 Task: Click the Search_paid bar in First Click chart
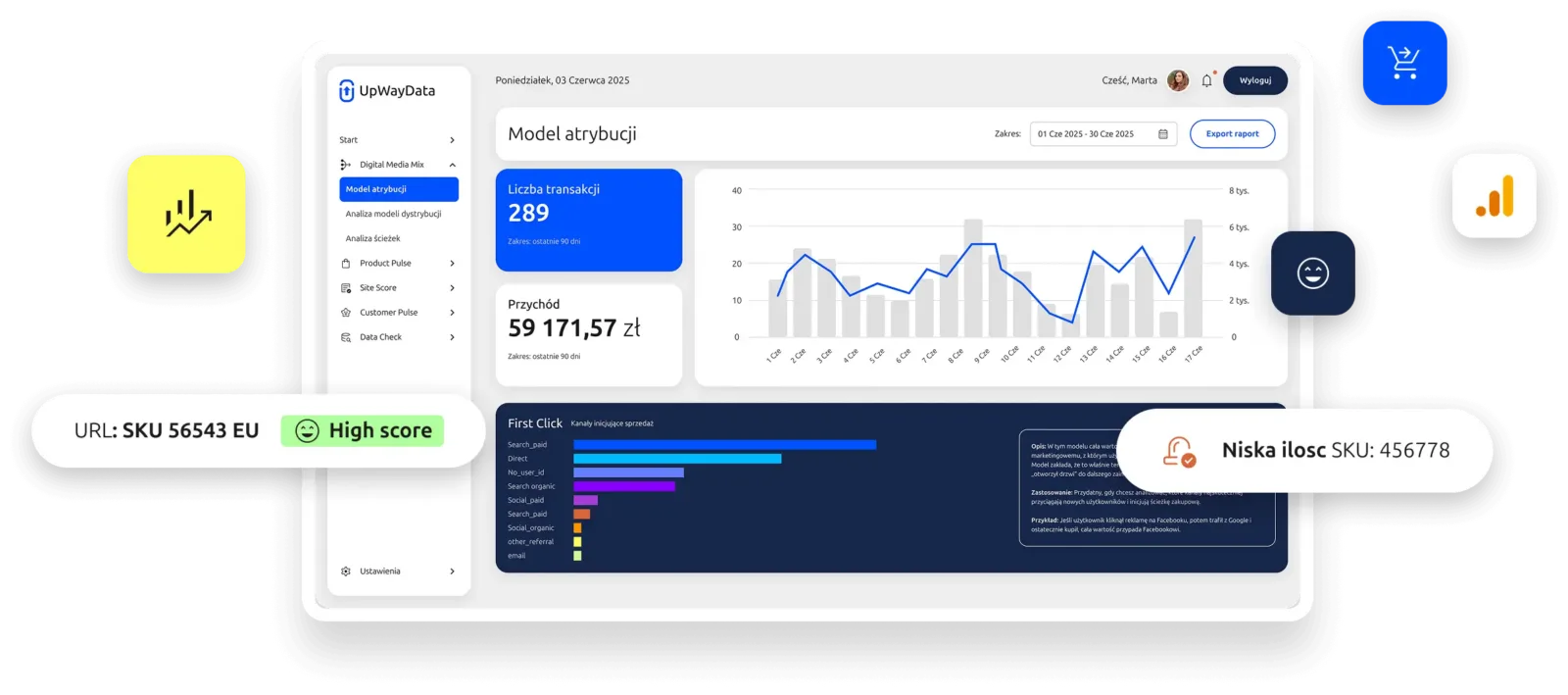[724, 445]
